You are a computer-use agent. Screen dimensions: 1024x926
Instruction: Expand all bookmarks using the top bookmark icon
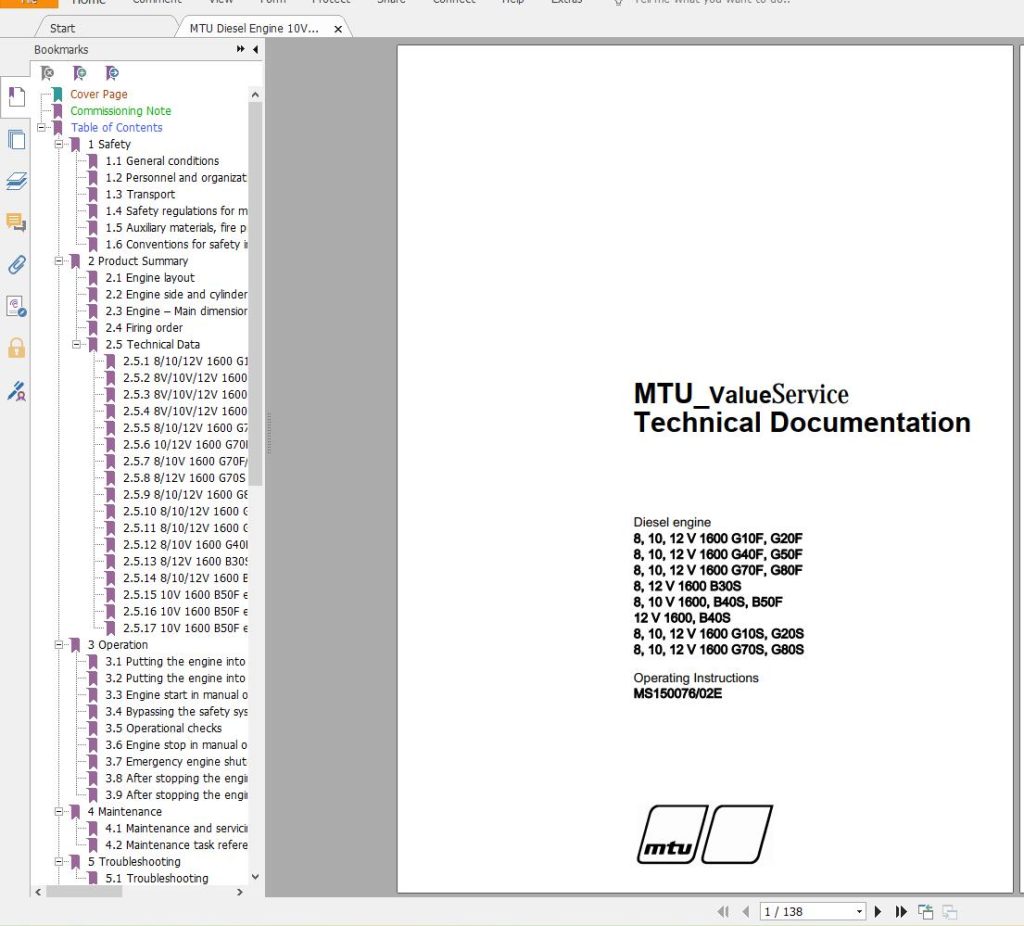tap(47, 73)
